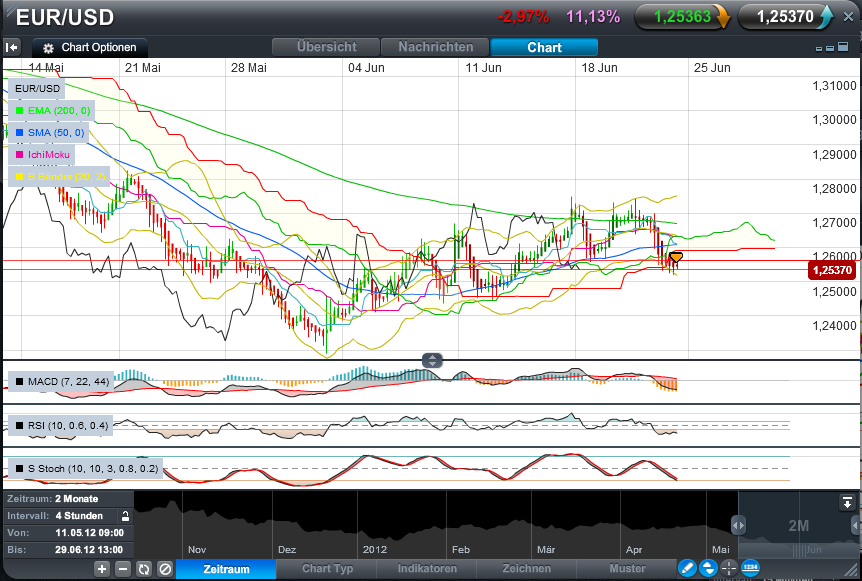Select the Zeitraum bottom tab
The width and height of the screenshot is (862, 581).
point(226,569)
